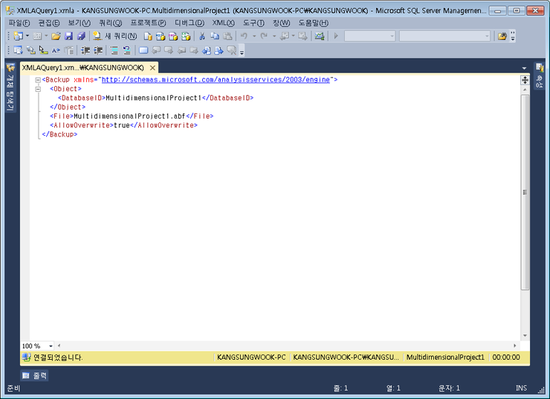Click the Undo arrow icon
The height and width of the screenshot is (399, 550).
(244, 36)
